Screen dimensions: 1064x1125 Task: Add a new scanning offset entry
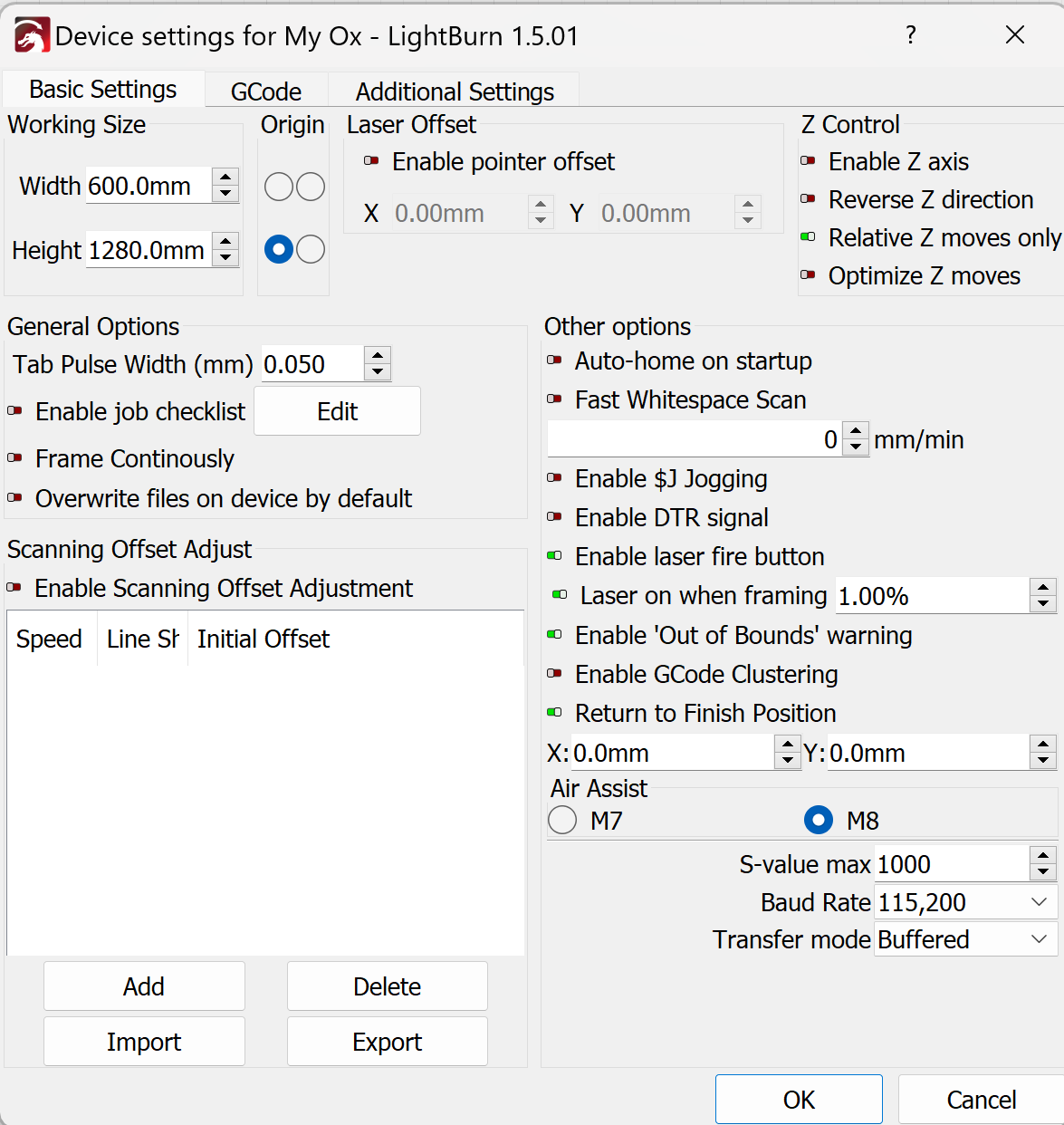tap(143, 986)
